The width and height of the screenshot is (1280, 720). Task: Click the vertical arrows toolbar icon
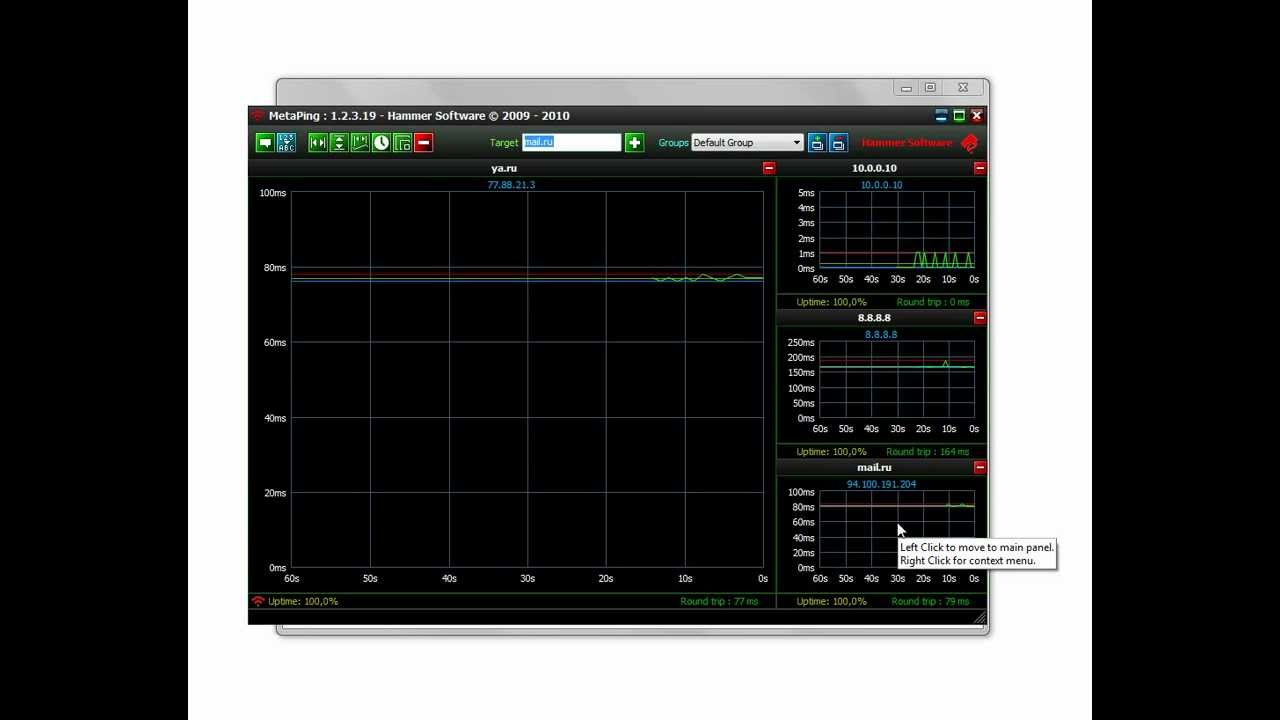(339, 143)
